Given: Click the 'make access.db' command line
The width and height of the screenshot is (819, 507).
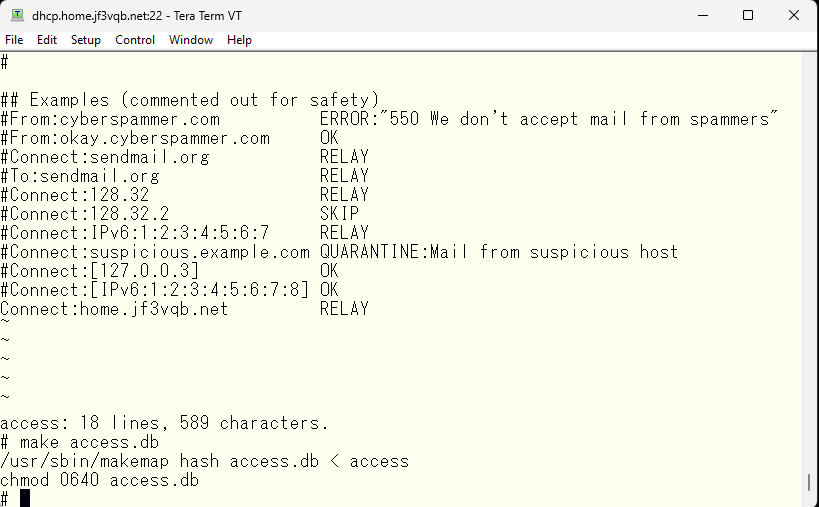Looking at the screenshot, I should (79, 442).
